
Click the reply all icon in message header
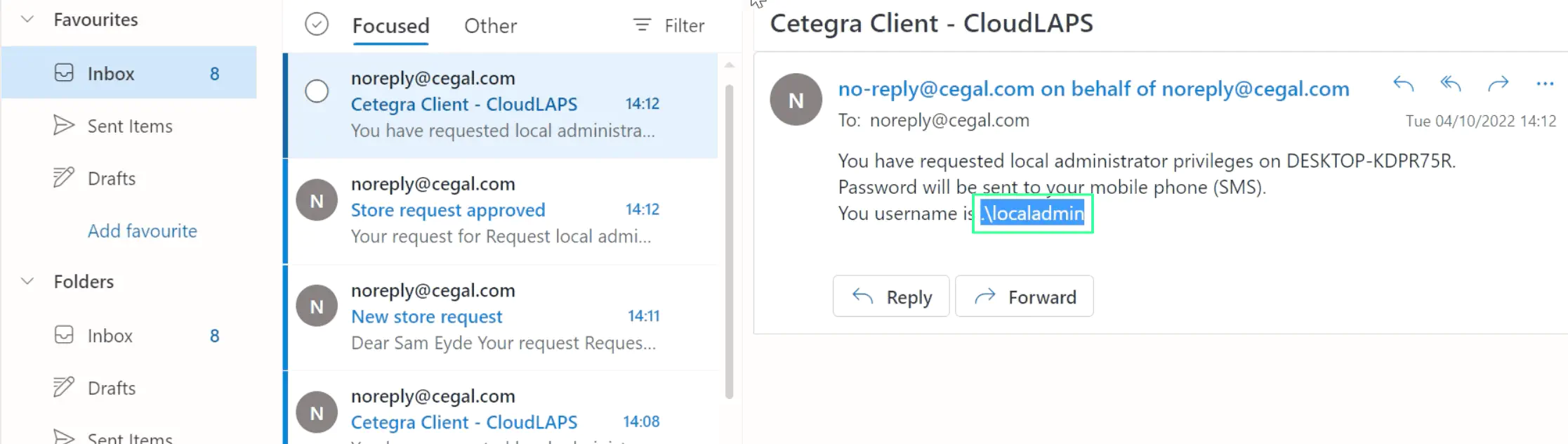[1450, 84]
